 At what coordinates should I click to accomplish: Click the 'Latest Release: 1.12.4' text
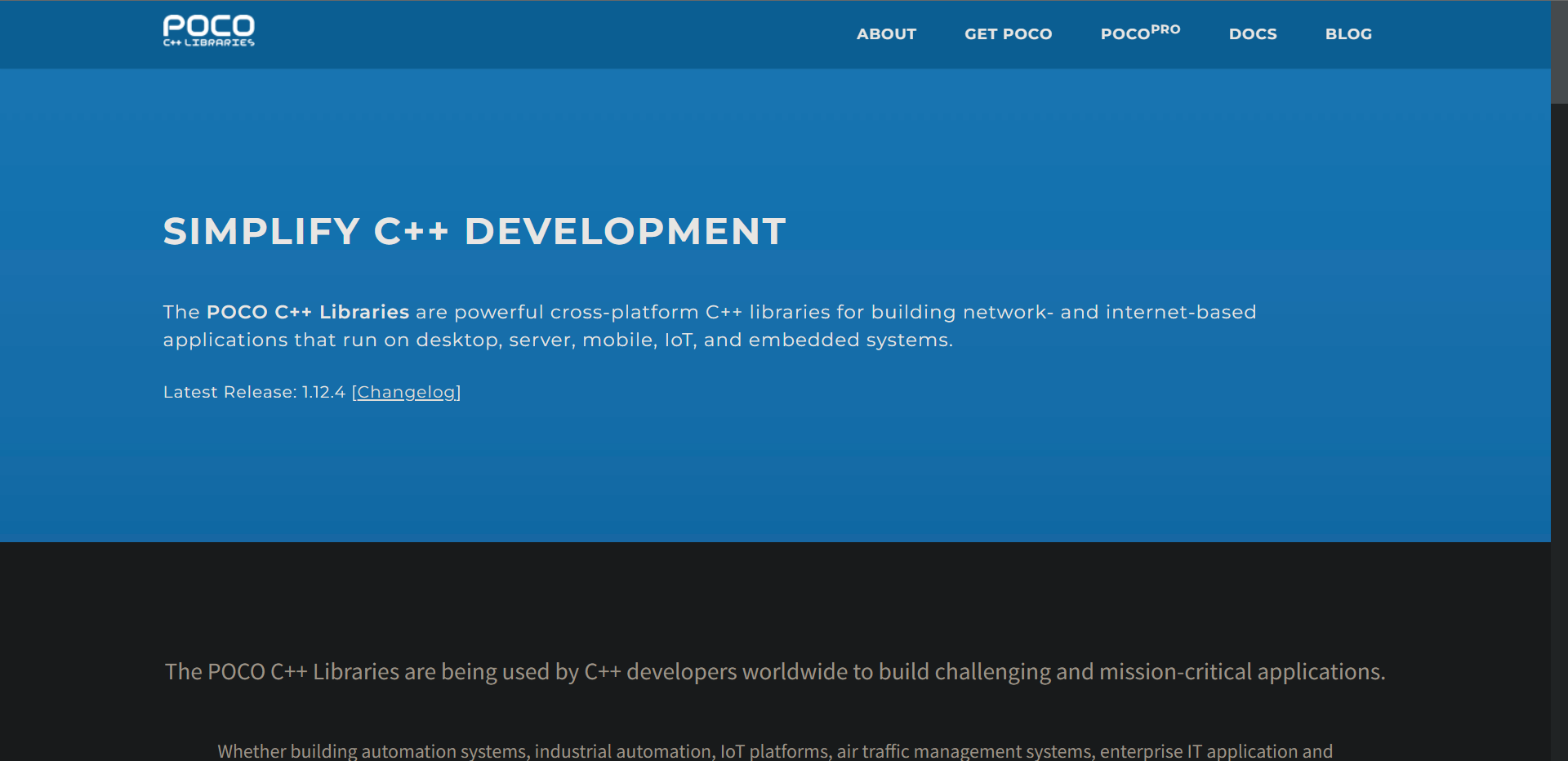point(254,393)
